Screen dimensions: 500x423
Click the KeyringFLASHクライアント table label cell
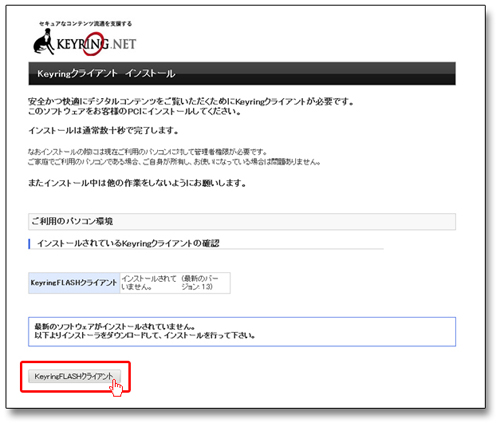[74, 283]
